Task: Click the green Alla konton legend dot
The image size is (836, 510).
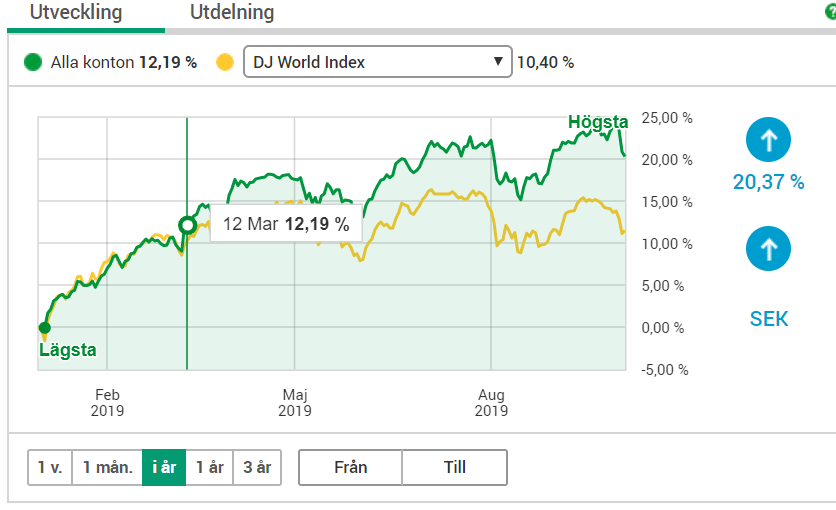Action: (34, 62)
